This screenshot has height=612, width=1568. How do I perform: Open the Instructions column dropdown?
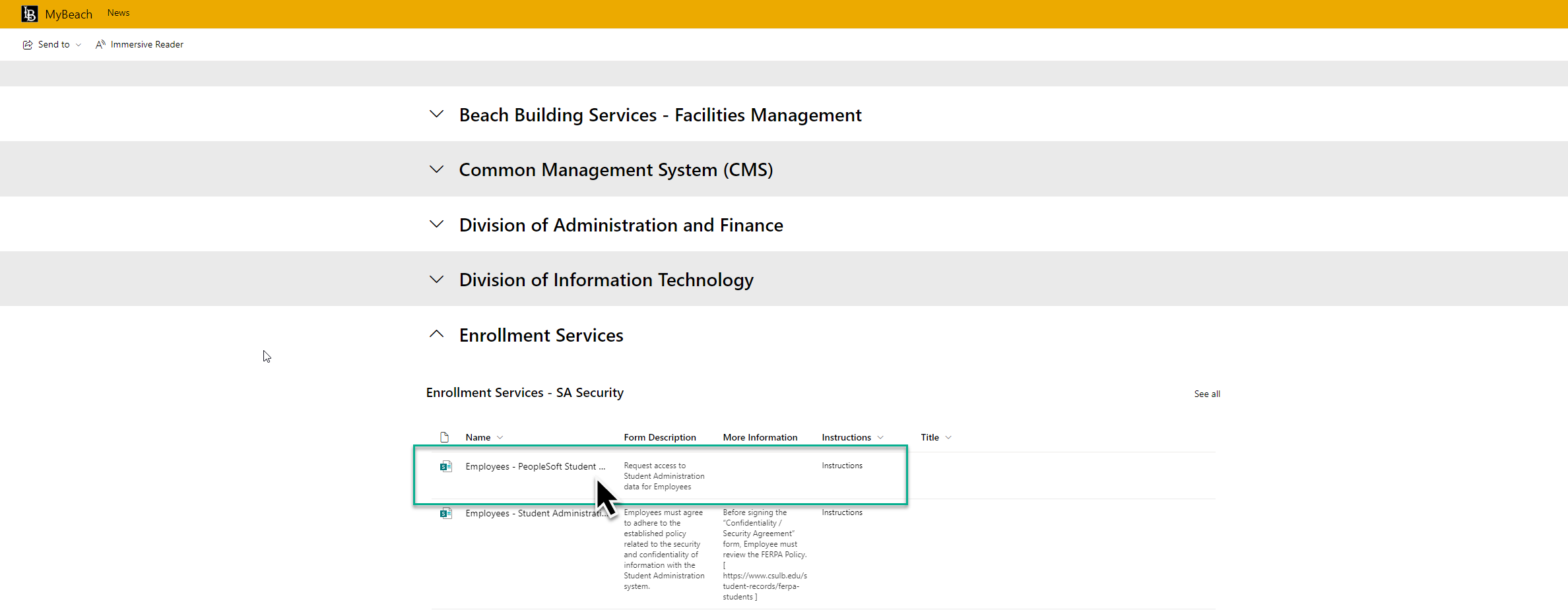pyautogui.click(x=881, y=437)
